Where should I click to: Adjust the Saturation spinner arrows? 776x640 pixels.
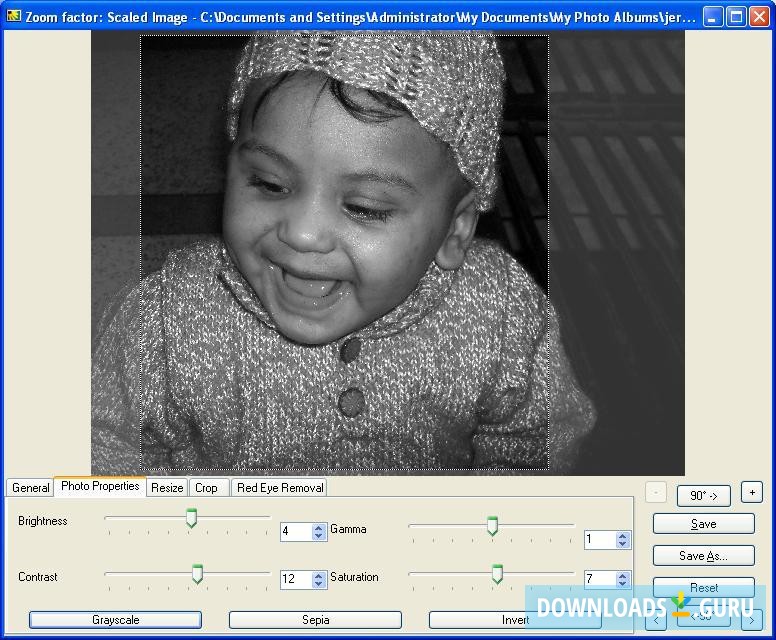[x=622, y=580]
